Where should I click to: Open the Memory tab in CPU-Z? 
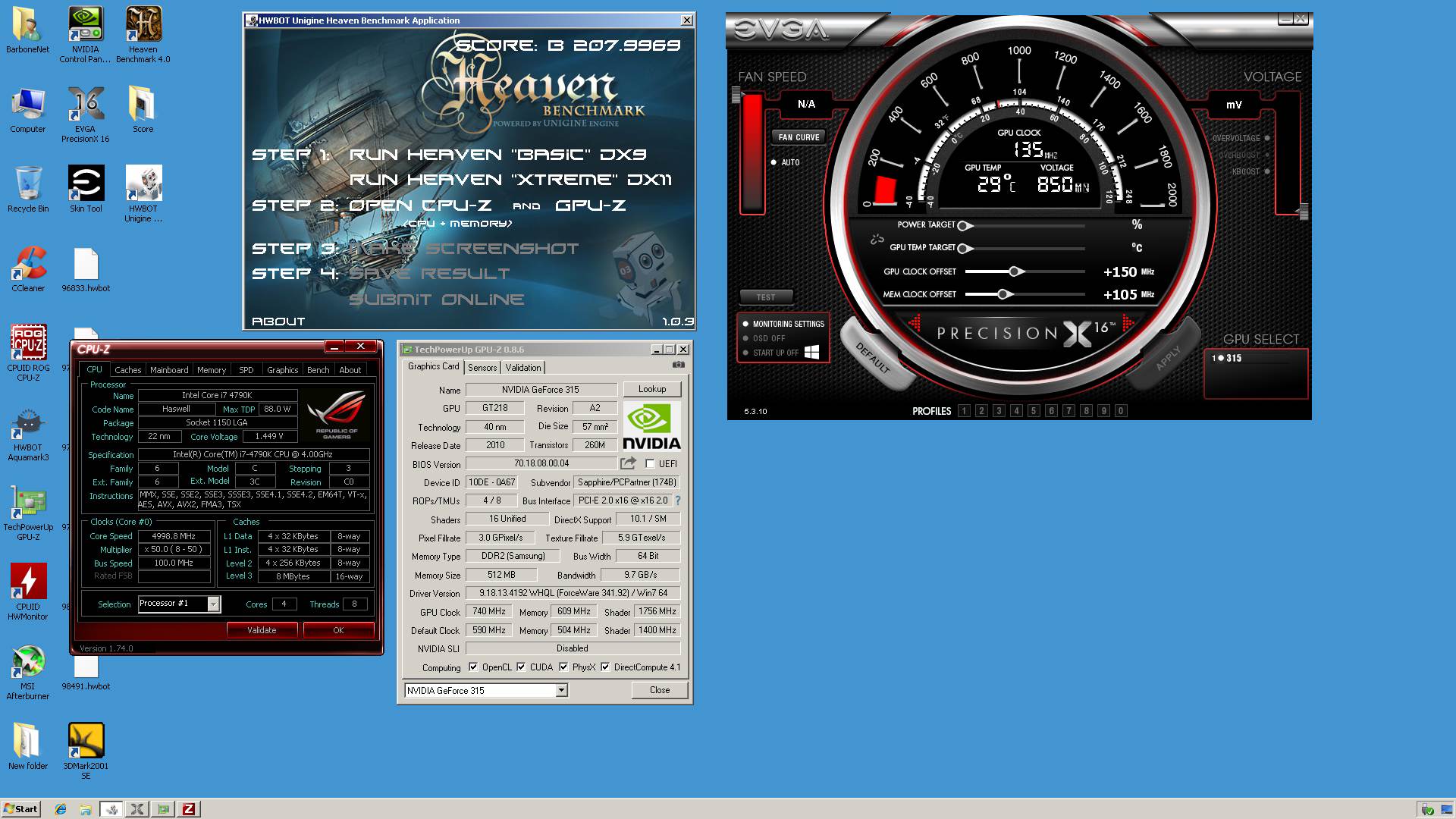pos(212,370)
